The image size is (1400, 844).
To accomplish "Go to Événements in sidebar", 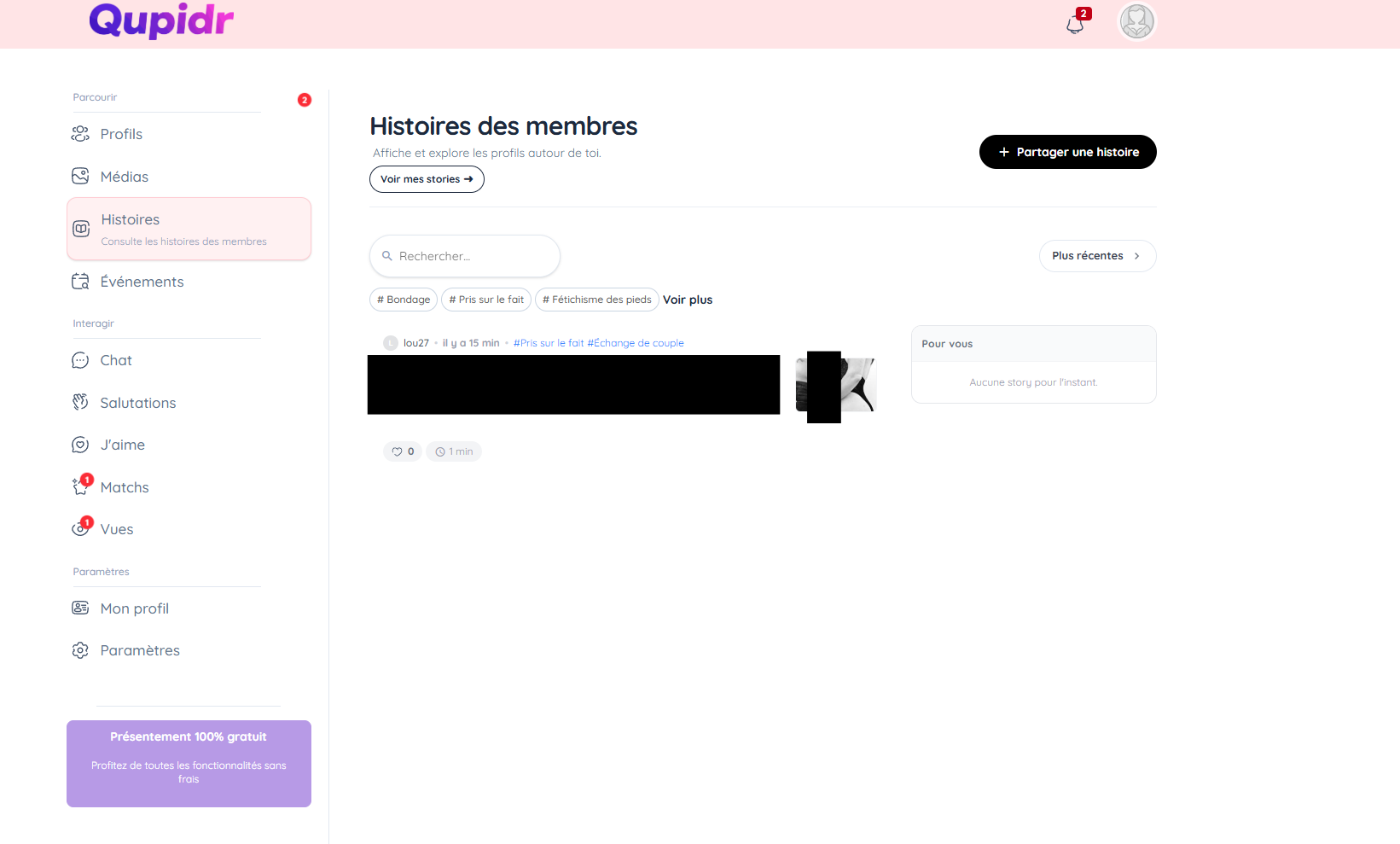I will click(x=142, y=282).
